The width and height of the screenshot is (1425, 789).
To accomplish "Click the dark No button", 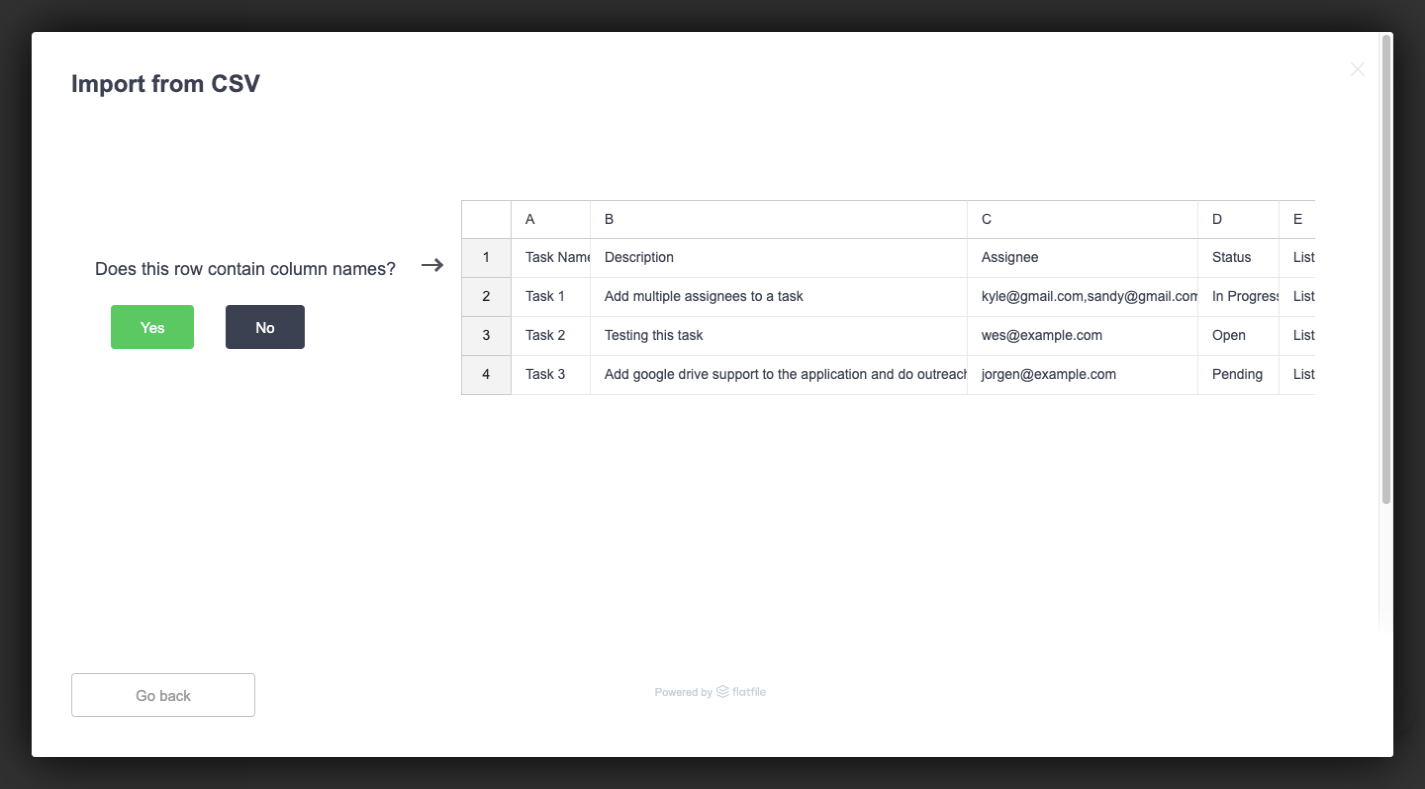I will coord(265,327).
